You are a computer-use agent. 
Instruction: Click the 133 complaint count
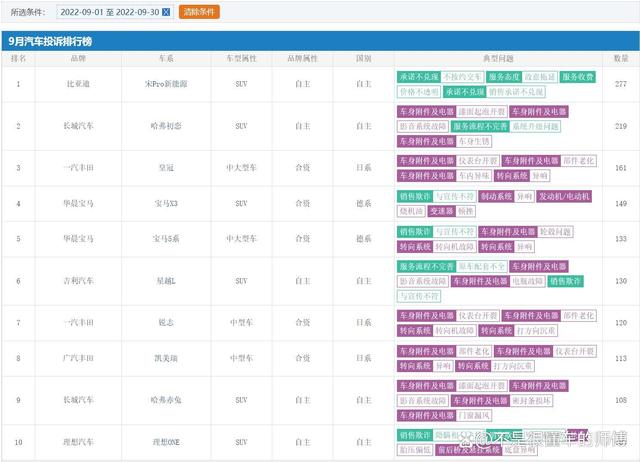[x=621, y=239]
